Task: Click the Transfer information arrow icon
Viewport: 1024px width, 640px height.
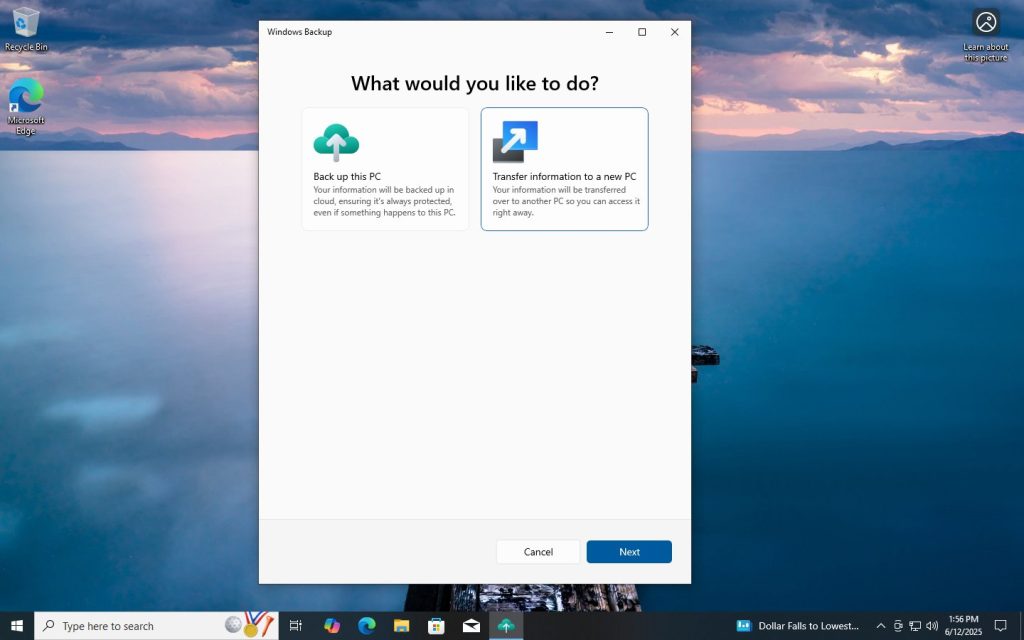Action: pos(515,140)
